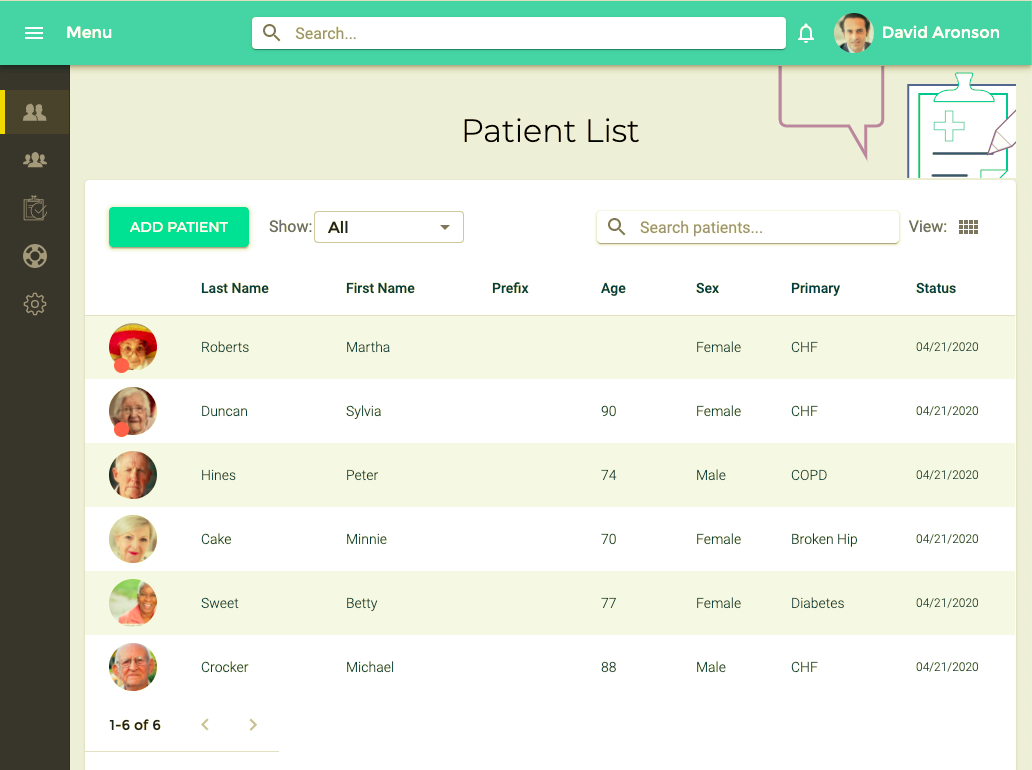The height and width of the screenshot is (770, 1032).
Task: Sort by Age column header
Action: click(x=613, y=288)
